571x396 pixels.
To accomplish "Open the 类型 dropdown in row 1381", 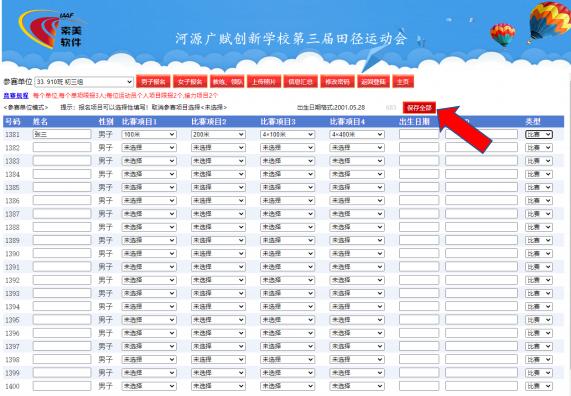I will pos(539,134).
